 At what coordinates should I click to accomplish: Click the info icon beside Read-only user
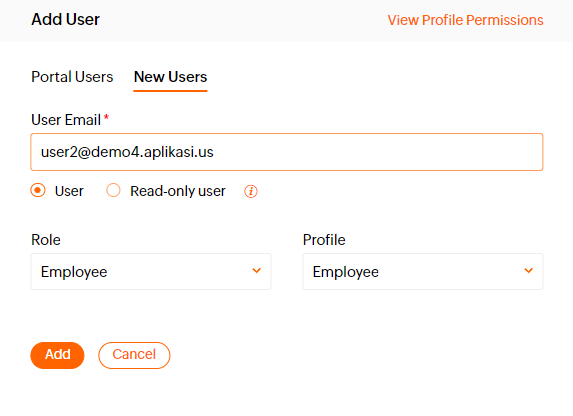(x=251, y=191)
